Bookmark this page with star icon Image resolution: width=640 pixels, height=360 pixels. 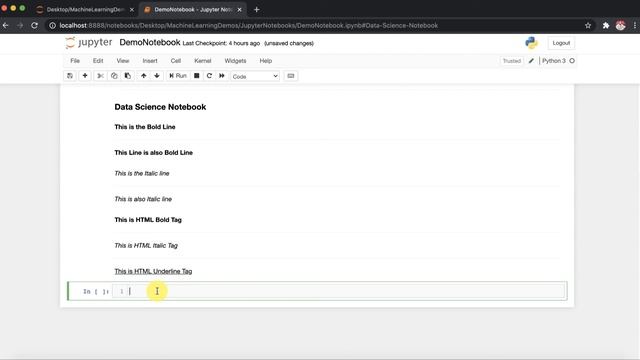click(x=588, y=25)
